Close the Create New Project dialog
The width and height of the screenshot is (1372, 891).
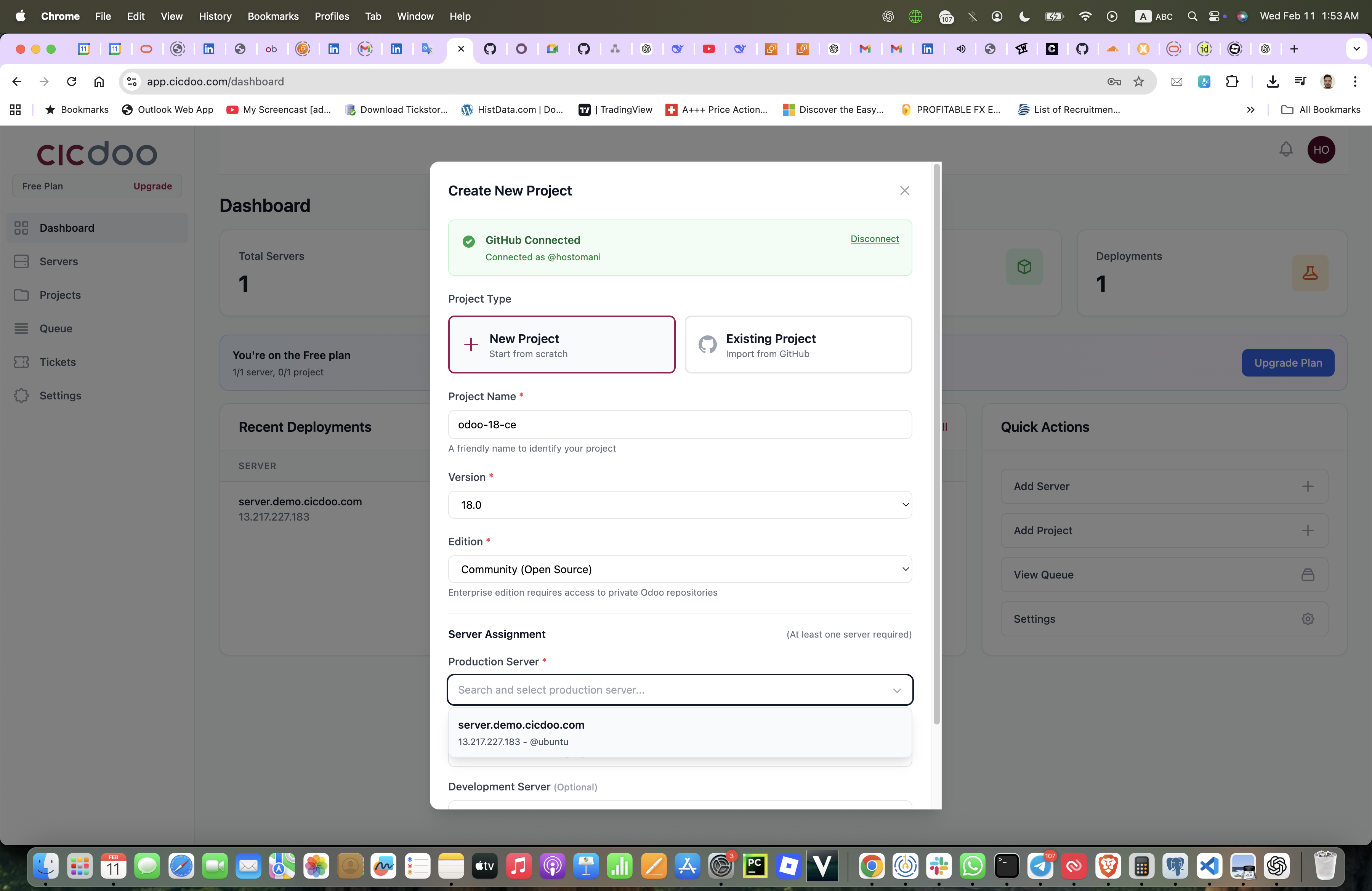tap(904, 191)
